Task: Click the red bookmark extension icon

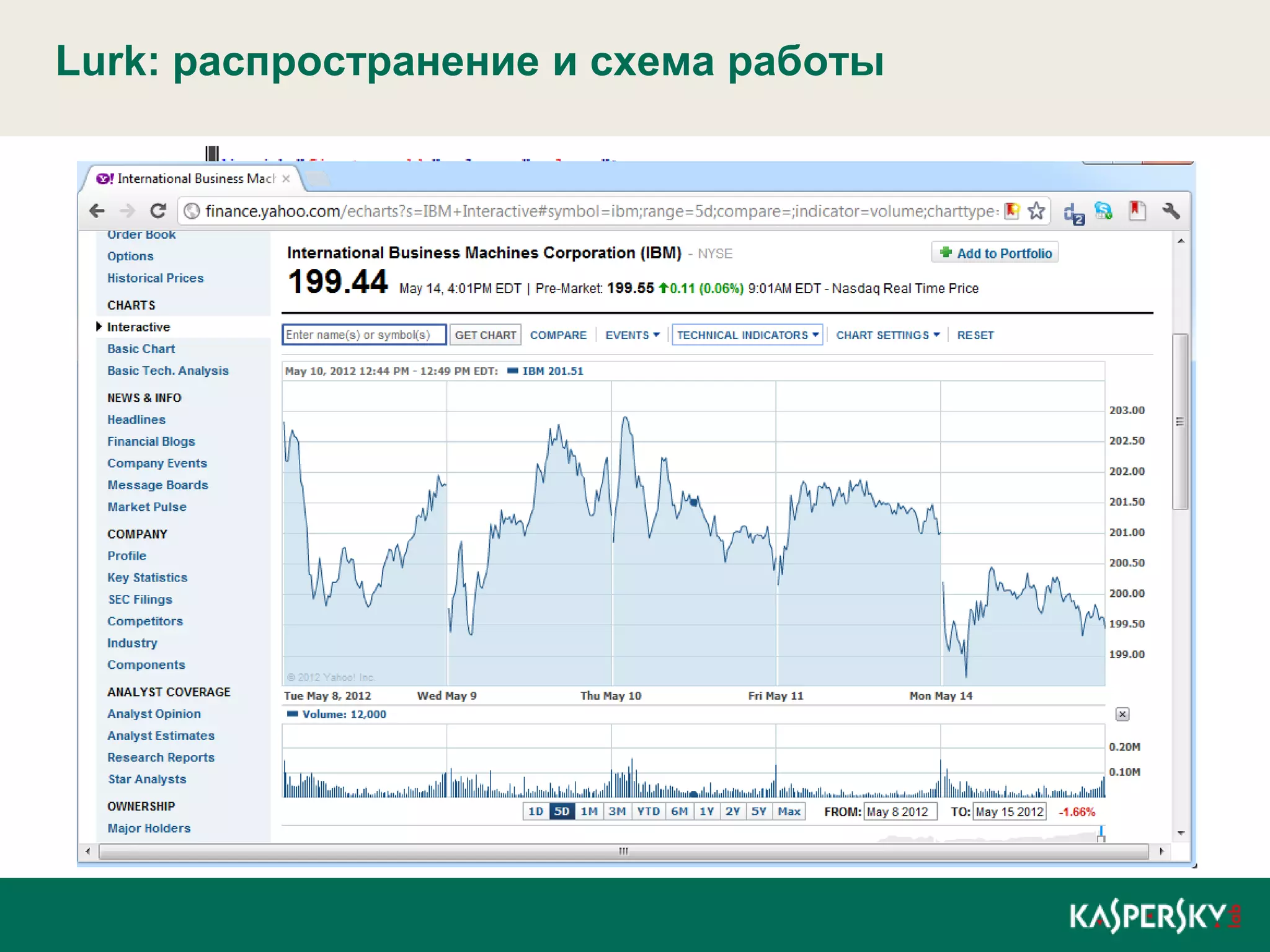Action: click(1137, 211)
